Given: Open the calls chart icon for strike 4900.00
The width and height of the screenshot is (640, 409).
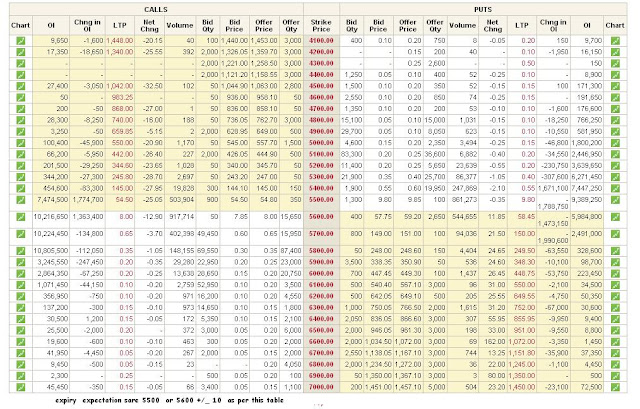Looking at the screenshot, I should coord(20,132).
